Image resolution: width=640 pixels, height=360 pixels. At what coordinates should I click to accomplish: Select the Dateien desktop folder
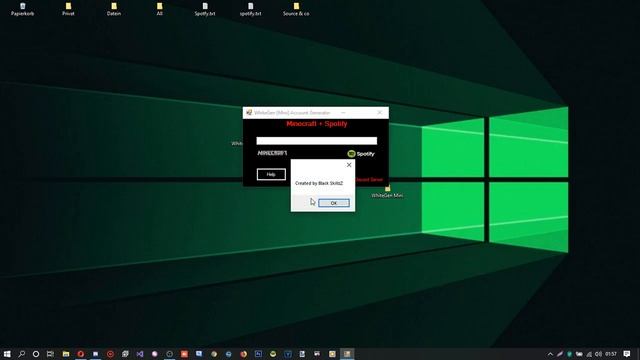(114, 9)
